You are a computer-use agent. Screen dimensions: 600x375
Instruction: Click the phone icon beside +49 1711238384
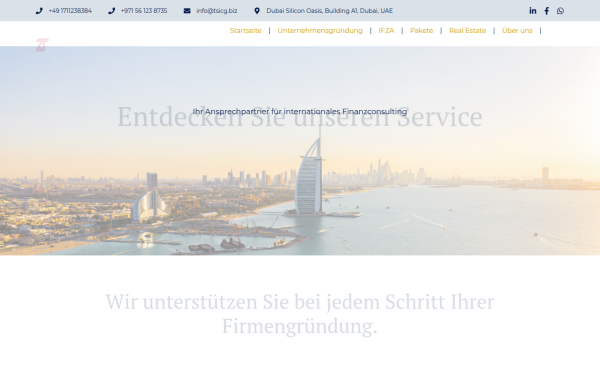point(39,11)
